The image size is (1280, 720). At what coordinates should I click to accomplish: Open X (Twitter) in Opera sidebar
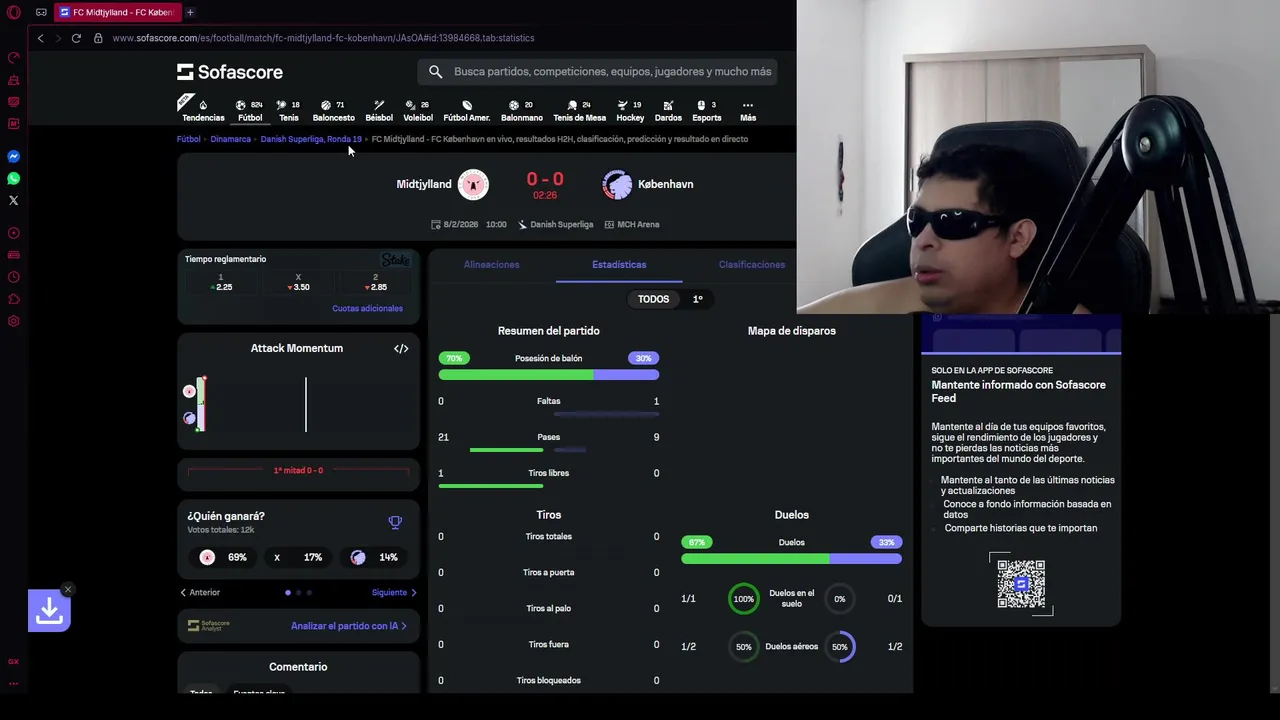click(x=14, y=200)
